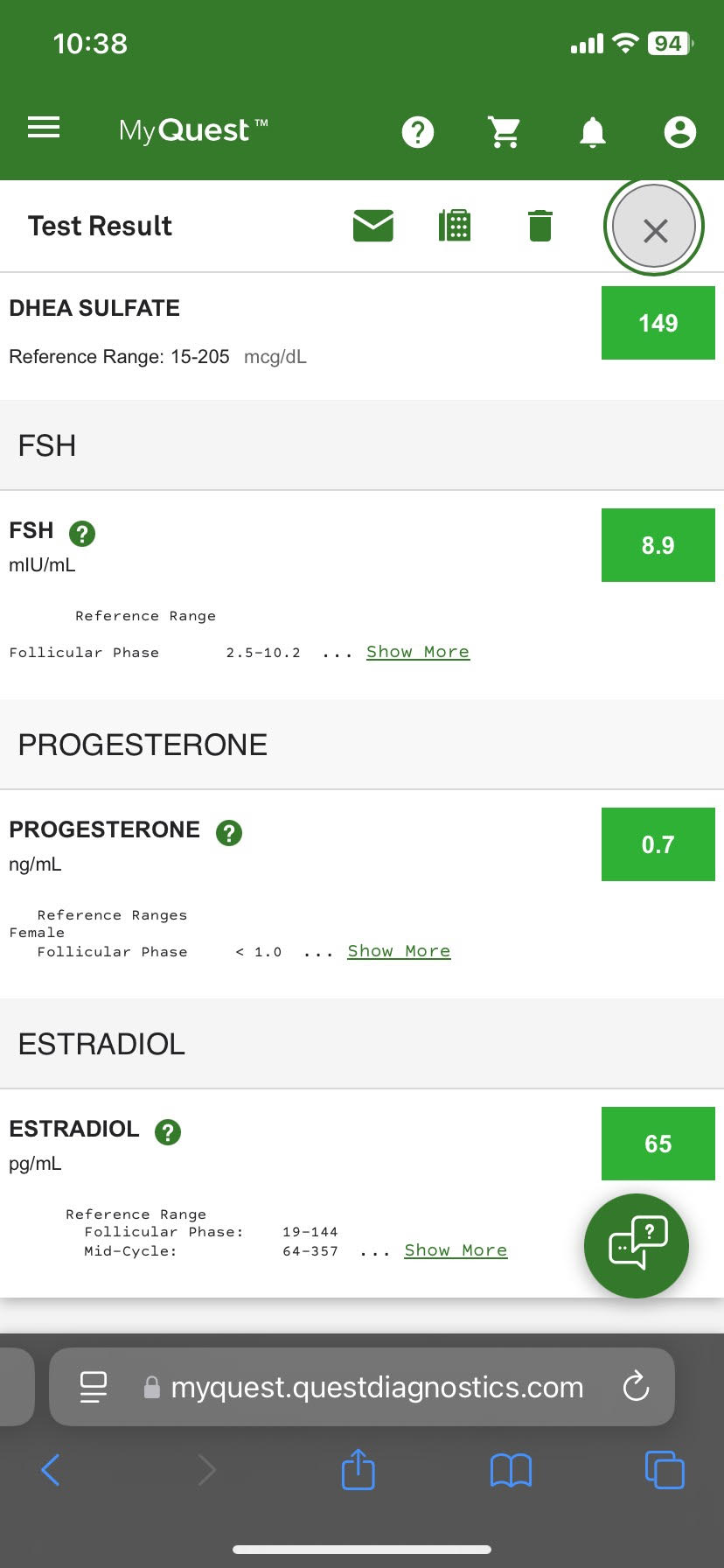Fax this test result

(455, 226)
